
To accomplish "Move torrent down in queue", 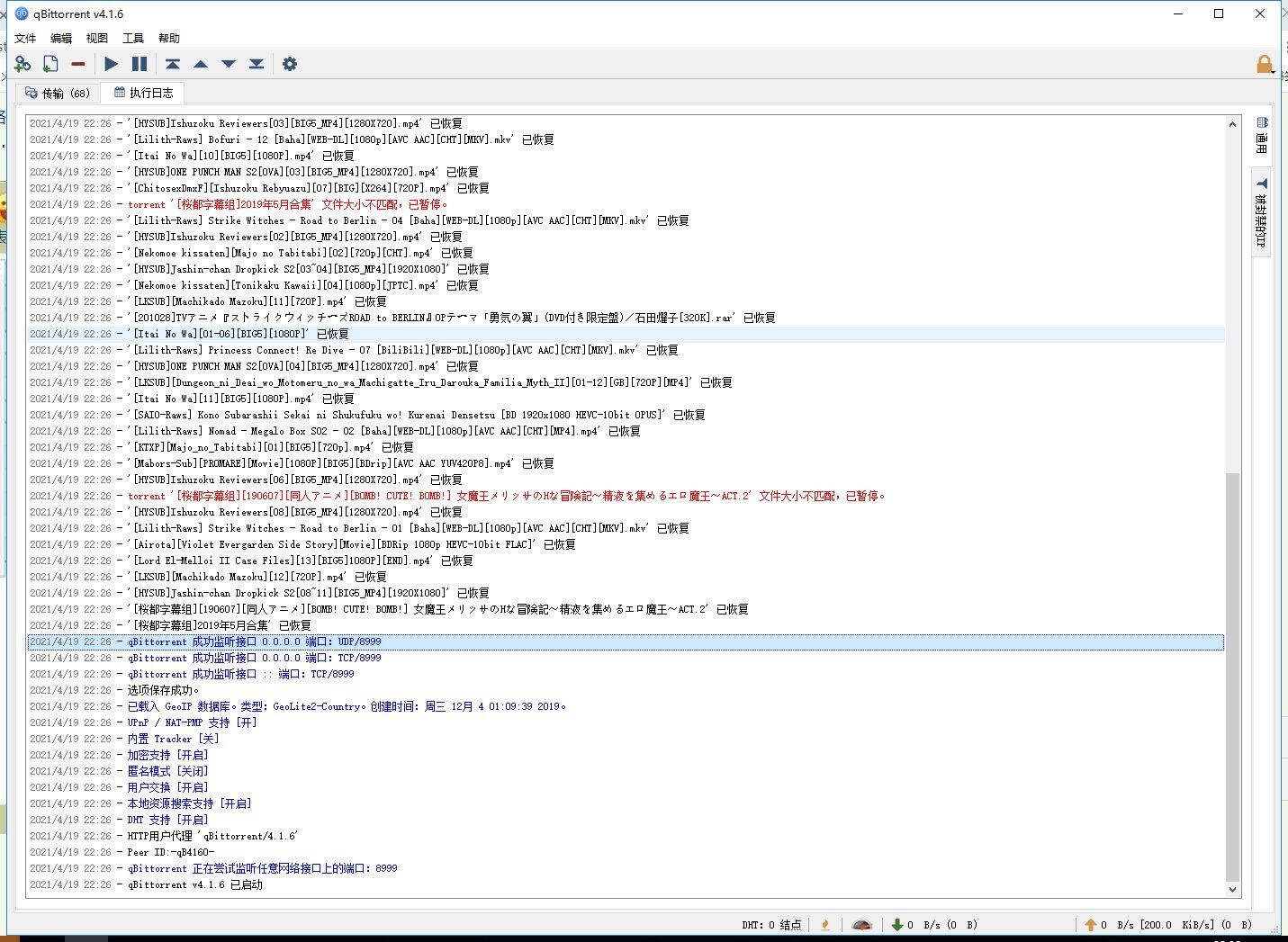I will click(x=229, y=64).
